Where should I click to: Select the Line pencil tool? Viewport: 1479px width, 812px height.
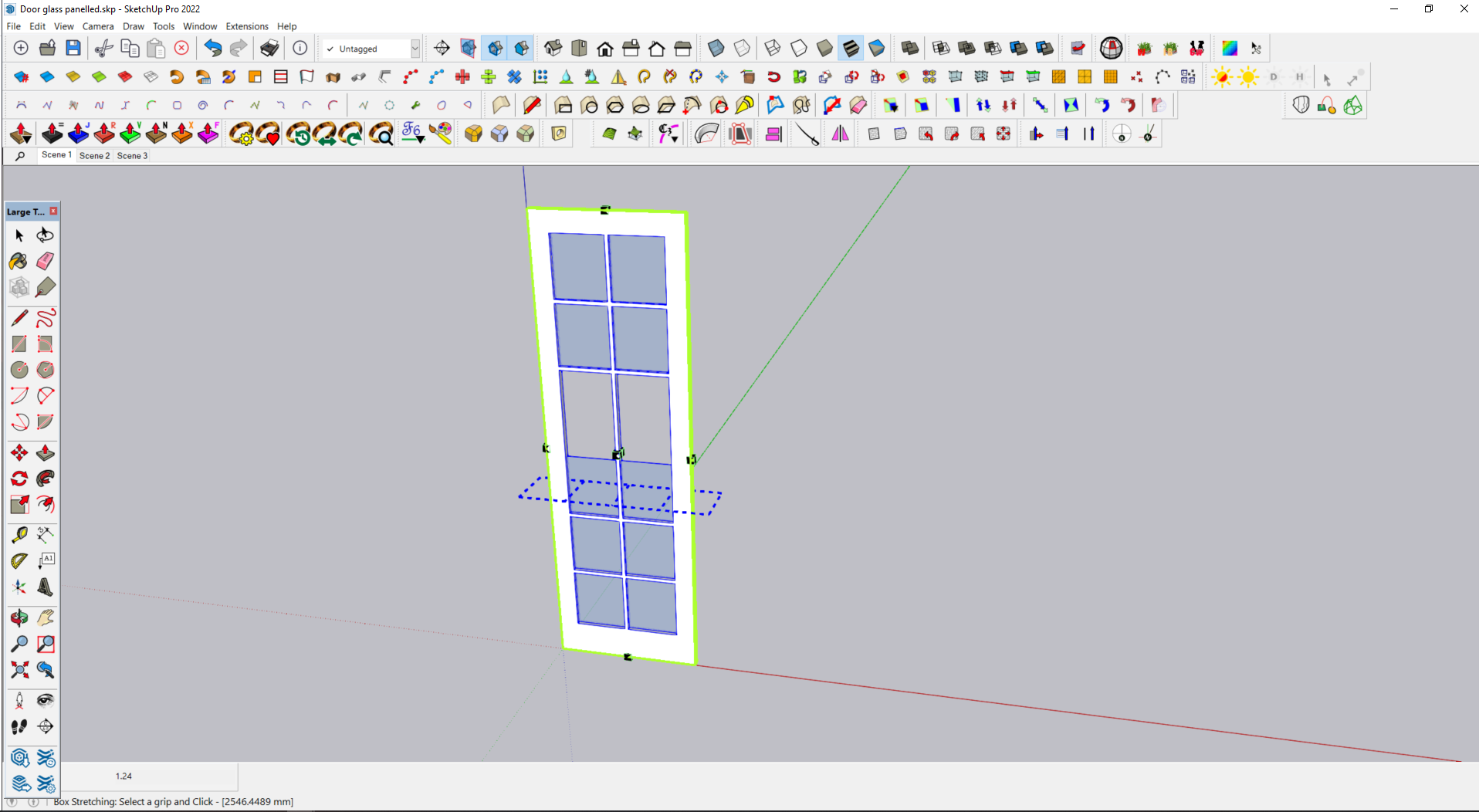click(19, 317)
